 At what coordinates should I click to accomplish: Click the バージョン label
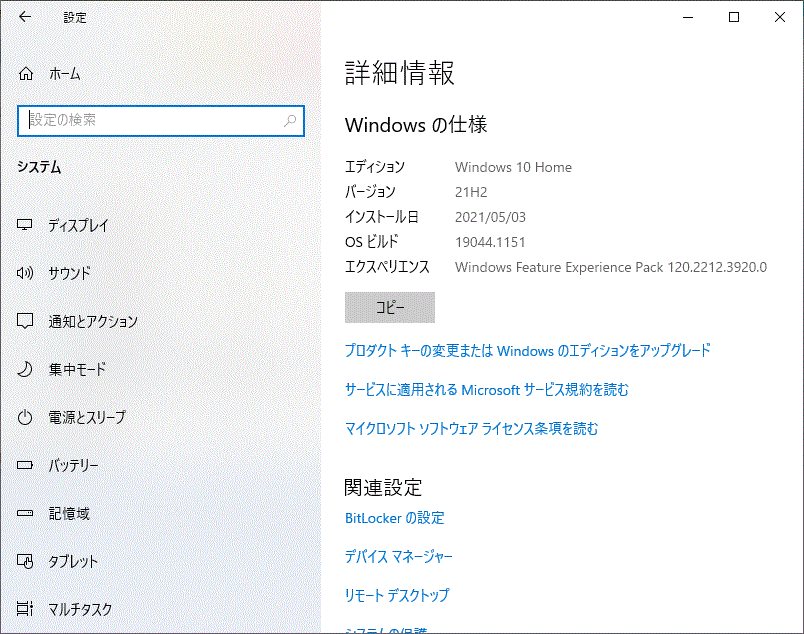click(x=370, y=192)
